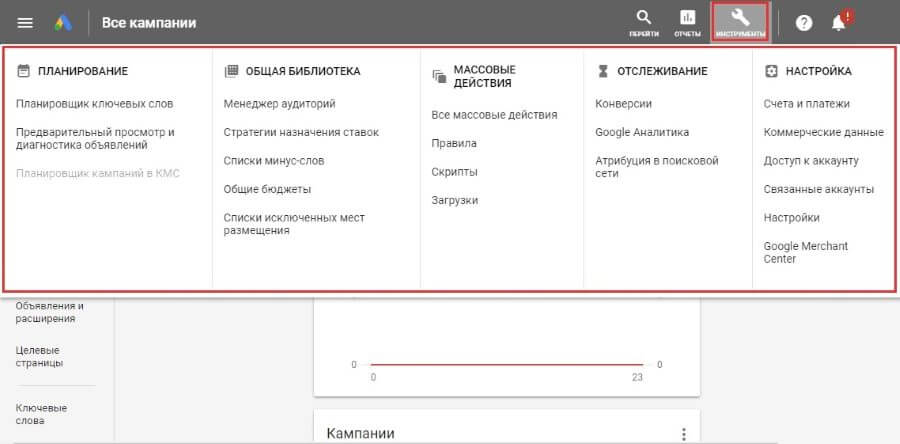Open Коммерческие данные

[824, 133]
